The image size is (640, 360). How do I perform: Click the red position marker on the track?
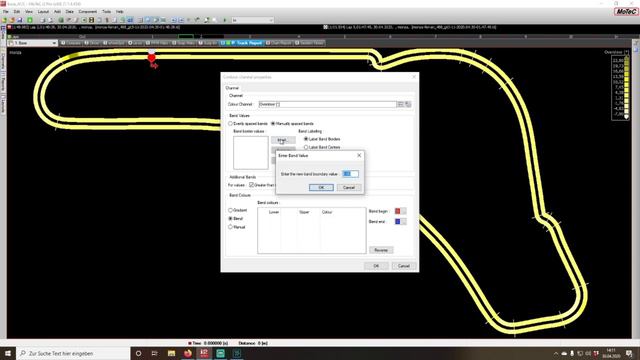point(151,58)
